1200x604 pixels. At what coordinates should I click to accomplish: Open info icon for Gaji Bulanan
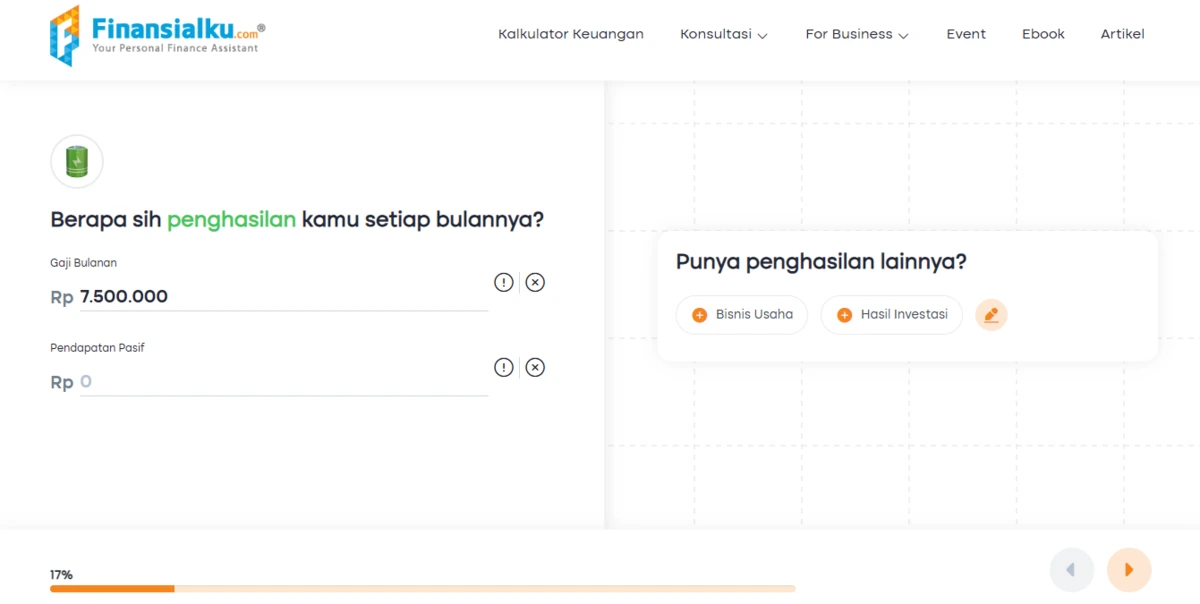click(504, 282)
